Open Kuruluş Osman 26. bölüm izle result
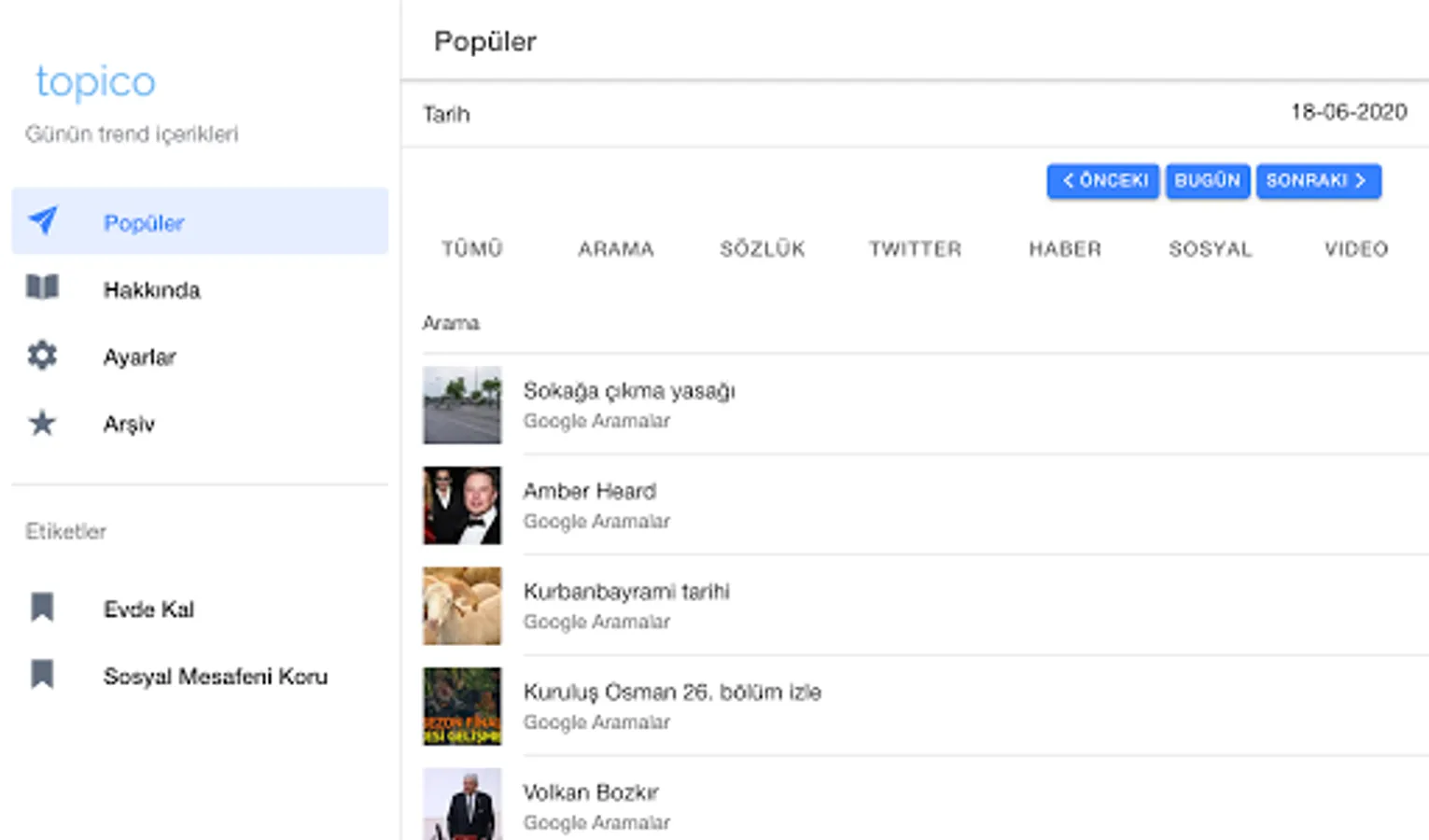 [x=672, y=693]
